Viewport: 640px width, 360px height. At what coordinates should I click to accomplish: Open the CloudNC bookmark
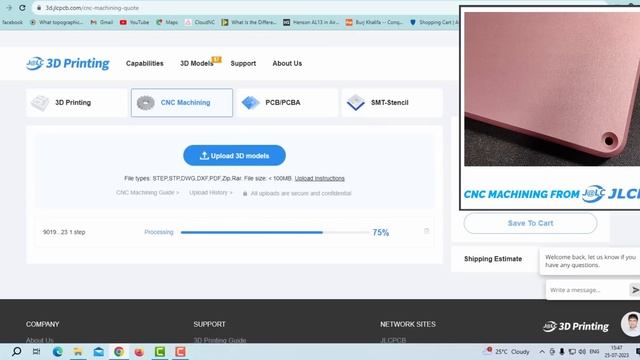[x=200, y=22]
